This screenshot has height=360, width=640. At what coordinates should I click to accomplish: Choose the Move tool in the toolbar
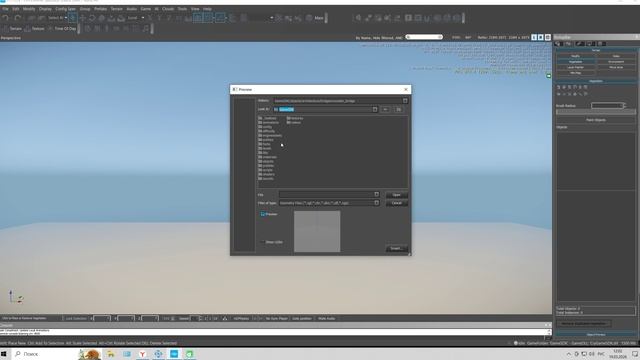[82, 18]
